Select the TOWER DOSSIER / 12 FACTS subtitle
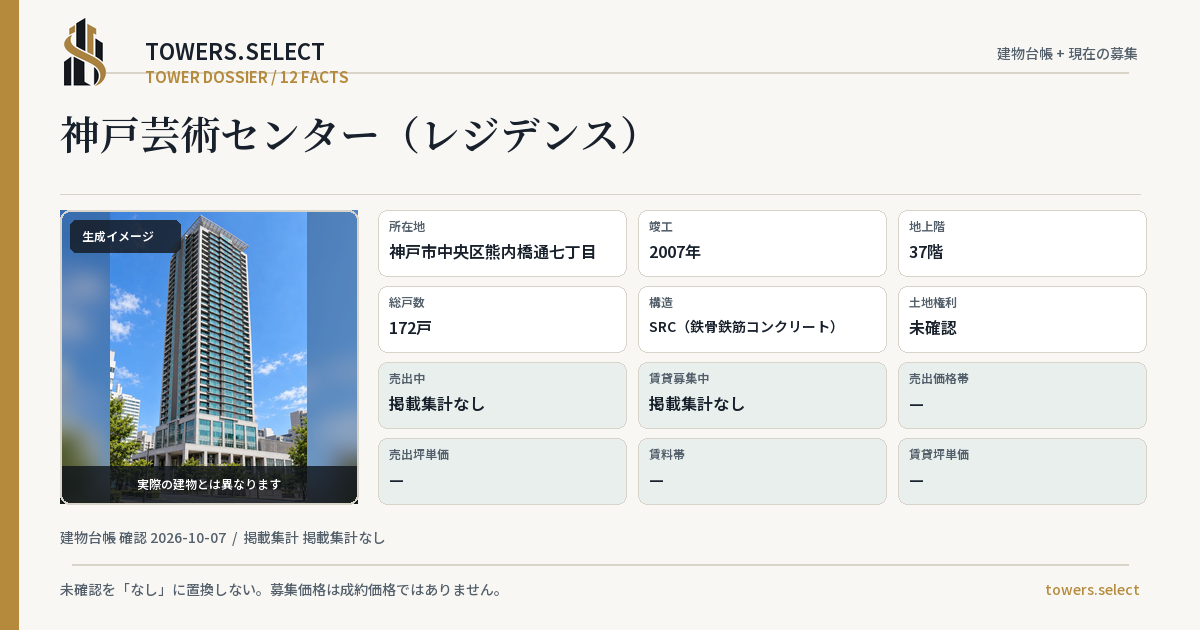1200x630 pixels. click(247, 77)
